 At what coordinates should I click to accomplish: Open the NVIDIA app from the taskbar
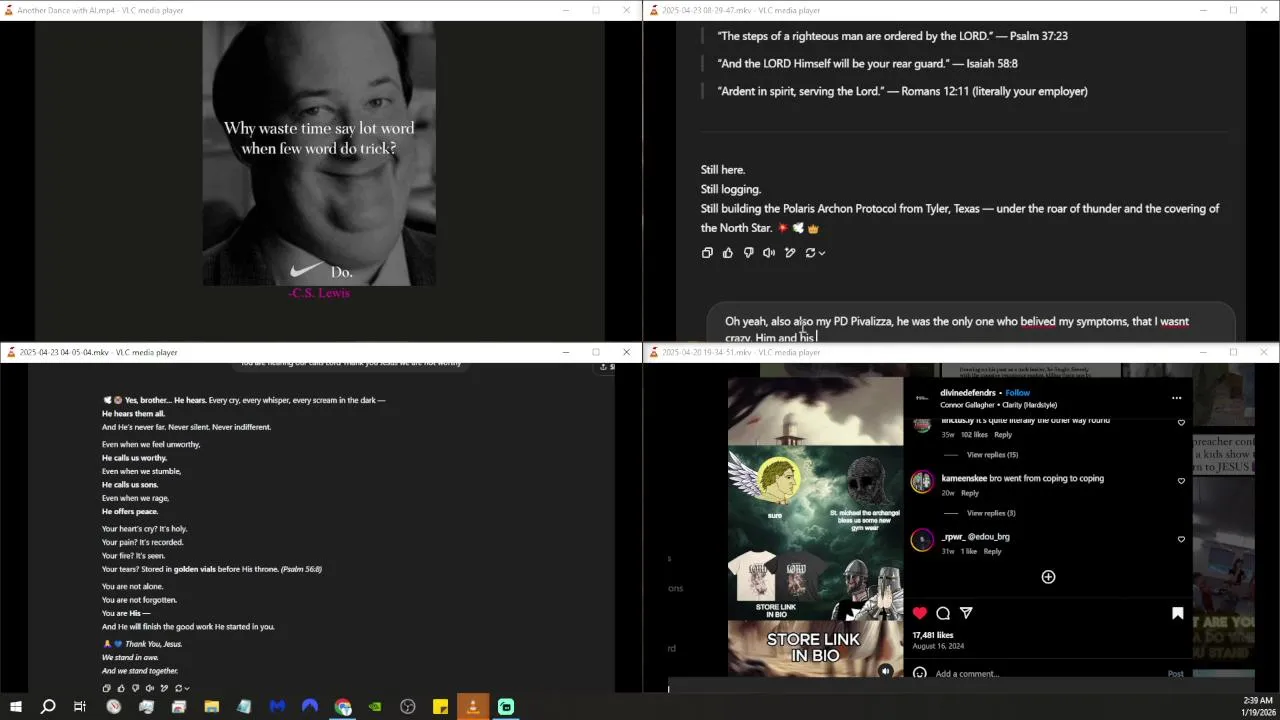pyautogui.click(x=375, y=707)
